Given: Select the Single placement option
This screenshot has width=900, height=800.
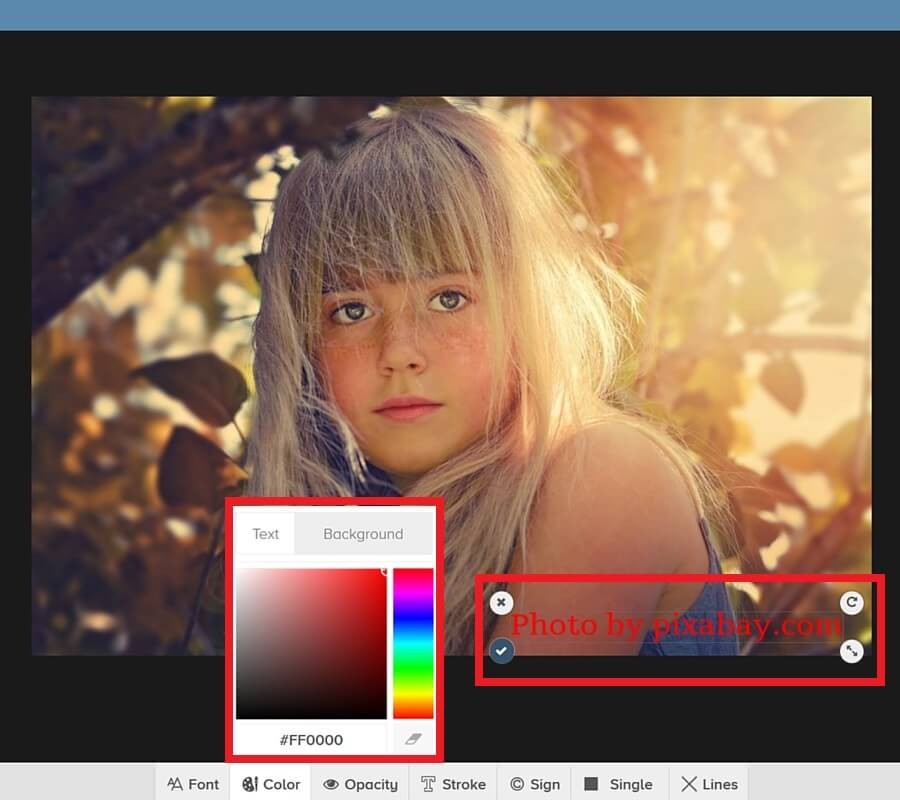Looking at the screenshot, I should (x=618, y=784).
